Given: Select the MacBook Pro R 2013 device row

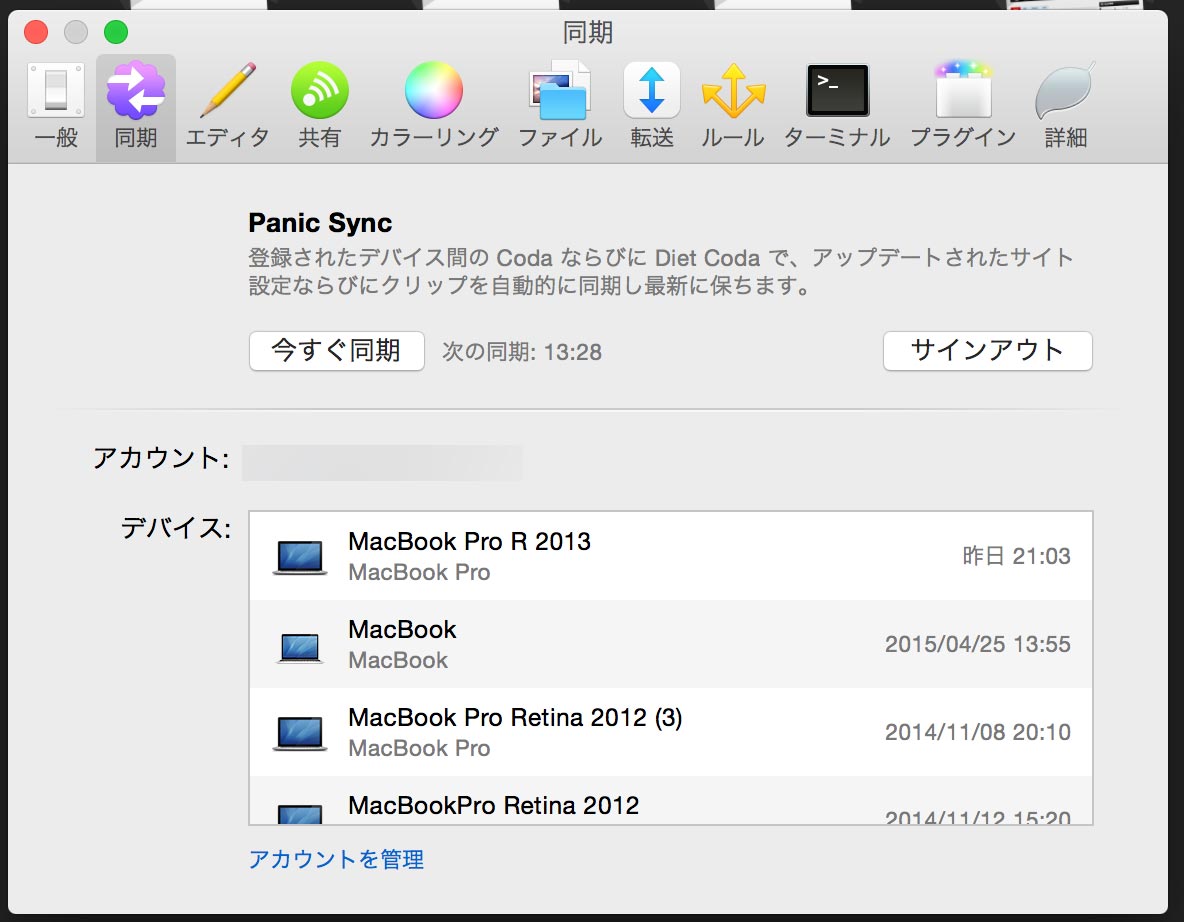Looking at the screenshot, I should point(671,557).
